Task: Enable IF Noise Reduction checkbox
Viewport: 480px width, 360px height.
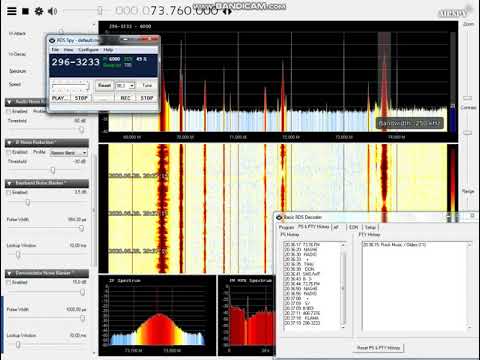Action: (x=9, y=152)
